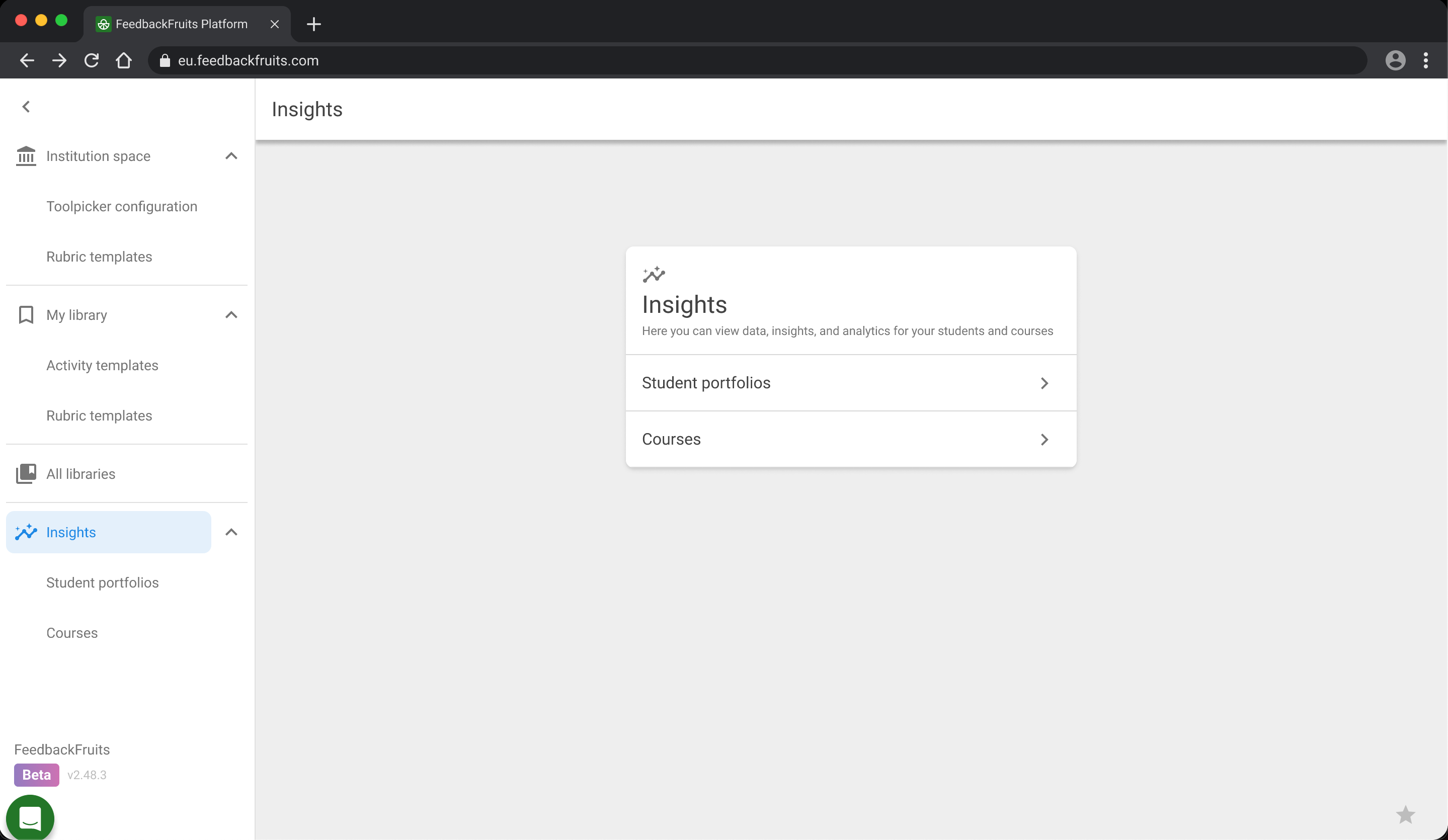Go forward in browser history
This screenshot has width=1448, height=840.
tap(59, 60)
